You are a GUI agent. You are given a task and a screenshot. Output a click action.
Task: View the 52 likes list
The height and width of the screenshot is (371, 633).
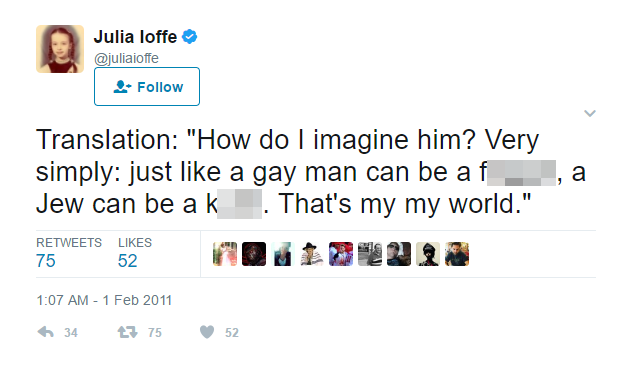coord(135,253)
